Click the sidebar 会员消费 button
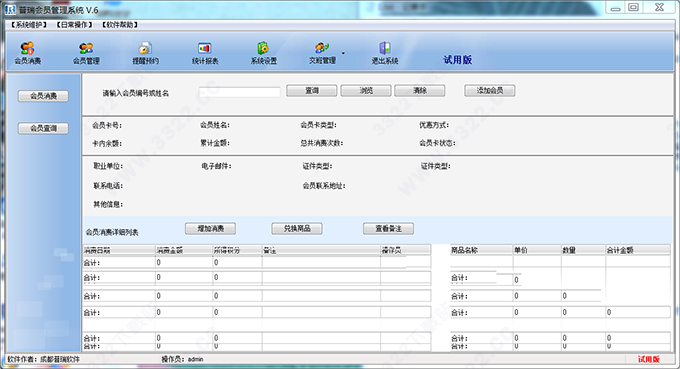This screenshot has width=680, height=369. (43, 96)
